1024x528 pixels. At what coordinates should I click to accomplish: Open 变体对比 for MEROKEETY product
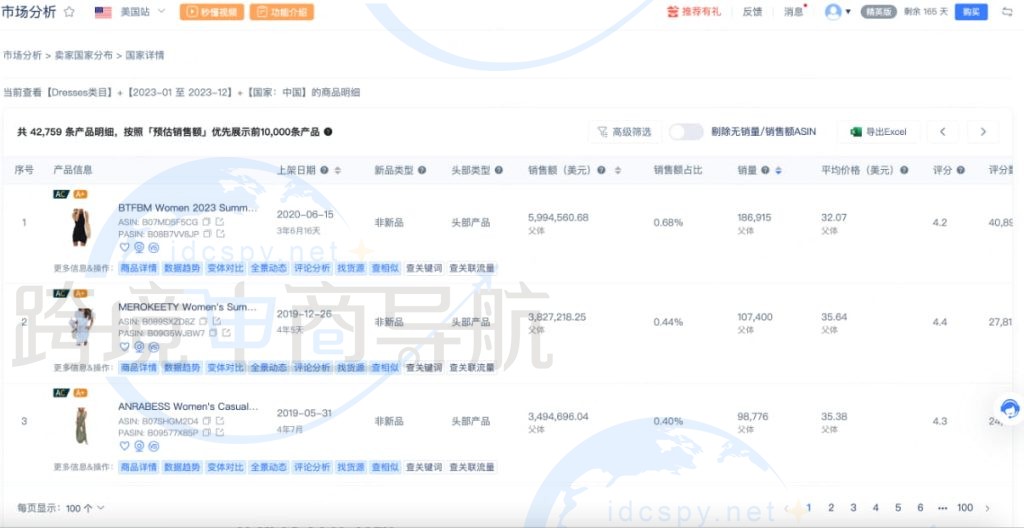point(225,367)
